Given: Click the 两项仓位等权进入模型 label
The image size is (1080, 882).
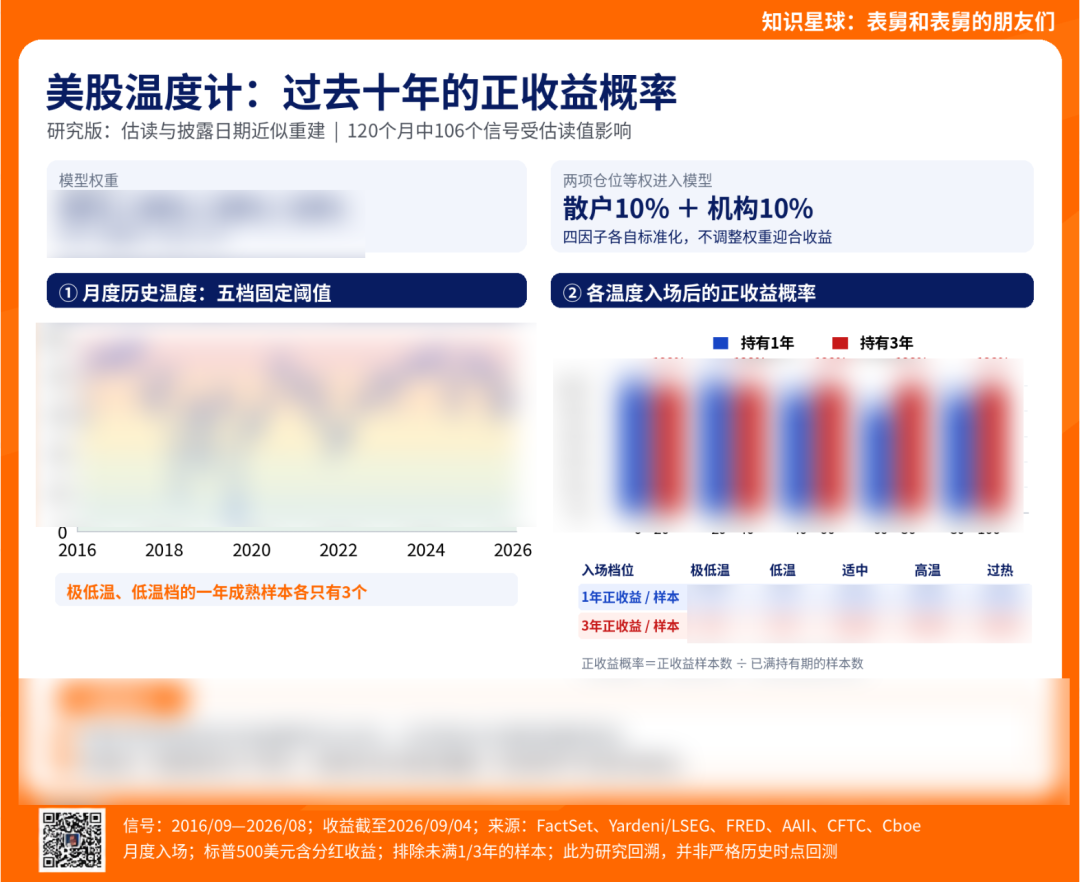Looking at the screenshot, I should 637,180.
